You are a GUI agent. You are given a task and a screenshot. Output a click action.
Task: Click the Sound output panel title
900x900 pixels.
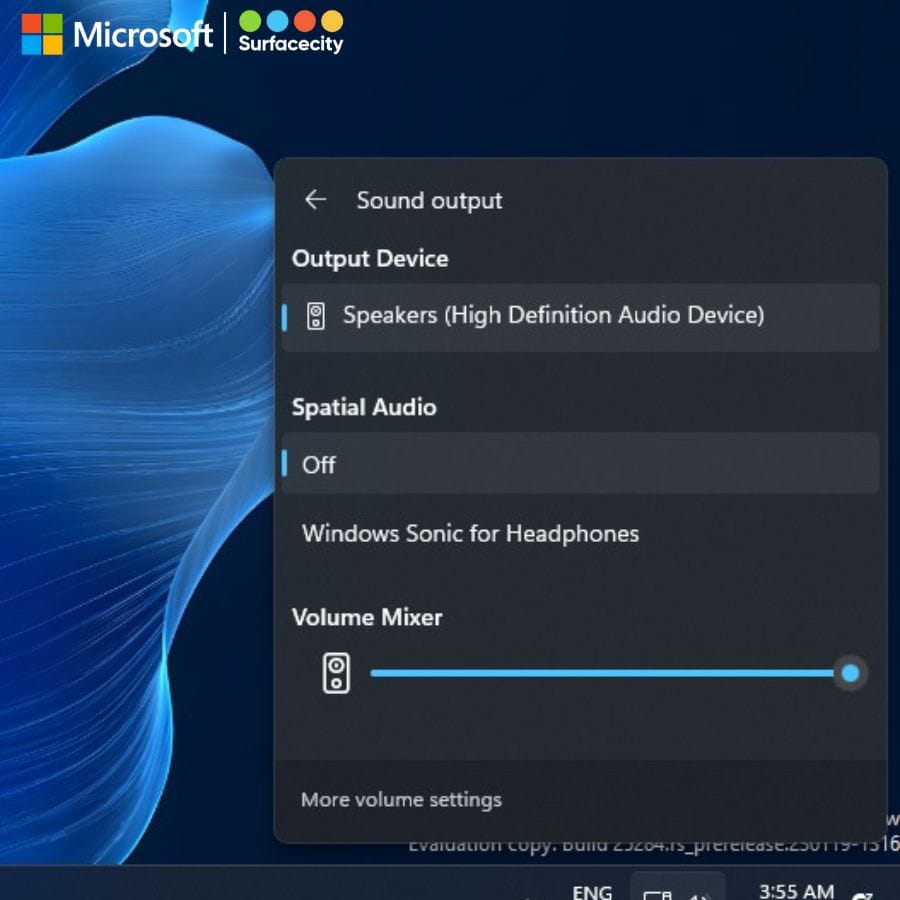coord(429,200)
